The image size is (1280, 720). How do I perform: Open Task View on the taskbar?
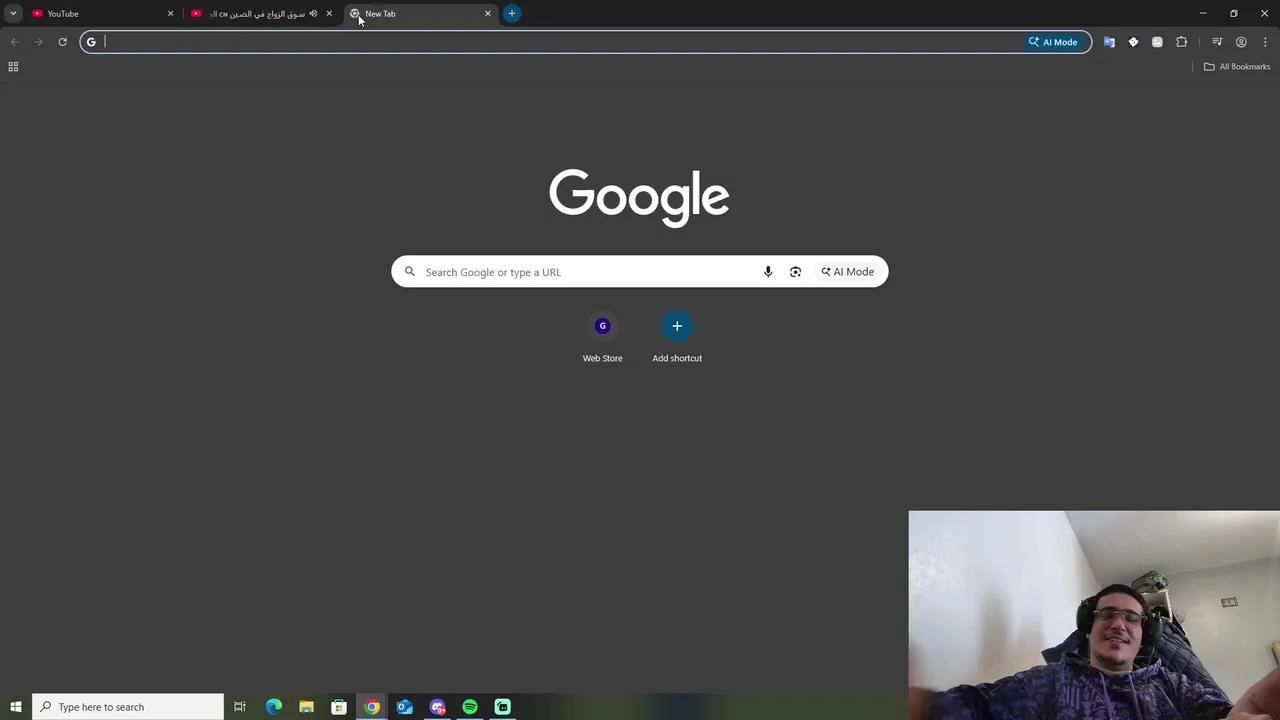240,707
